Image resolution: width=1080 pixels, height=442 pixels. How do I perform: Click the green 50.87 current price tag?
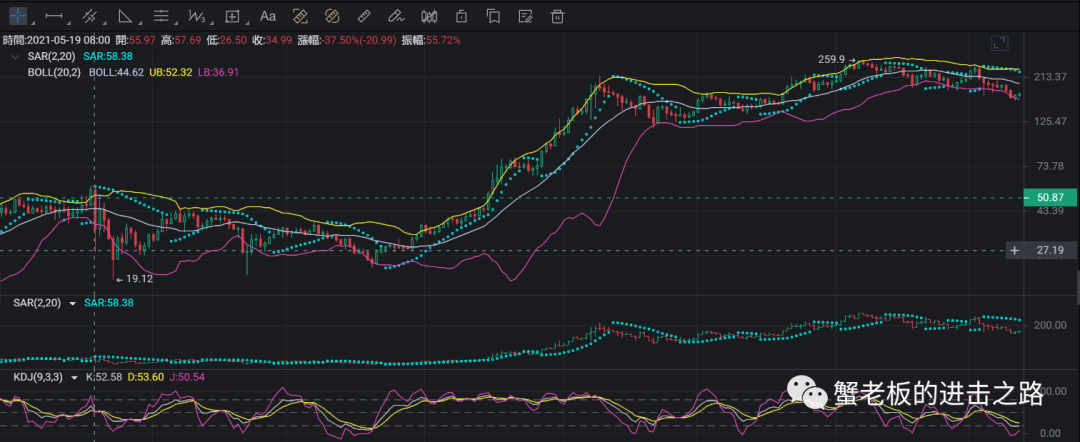[x=1050, y=198]
